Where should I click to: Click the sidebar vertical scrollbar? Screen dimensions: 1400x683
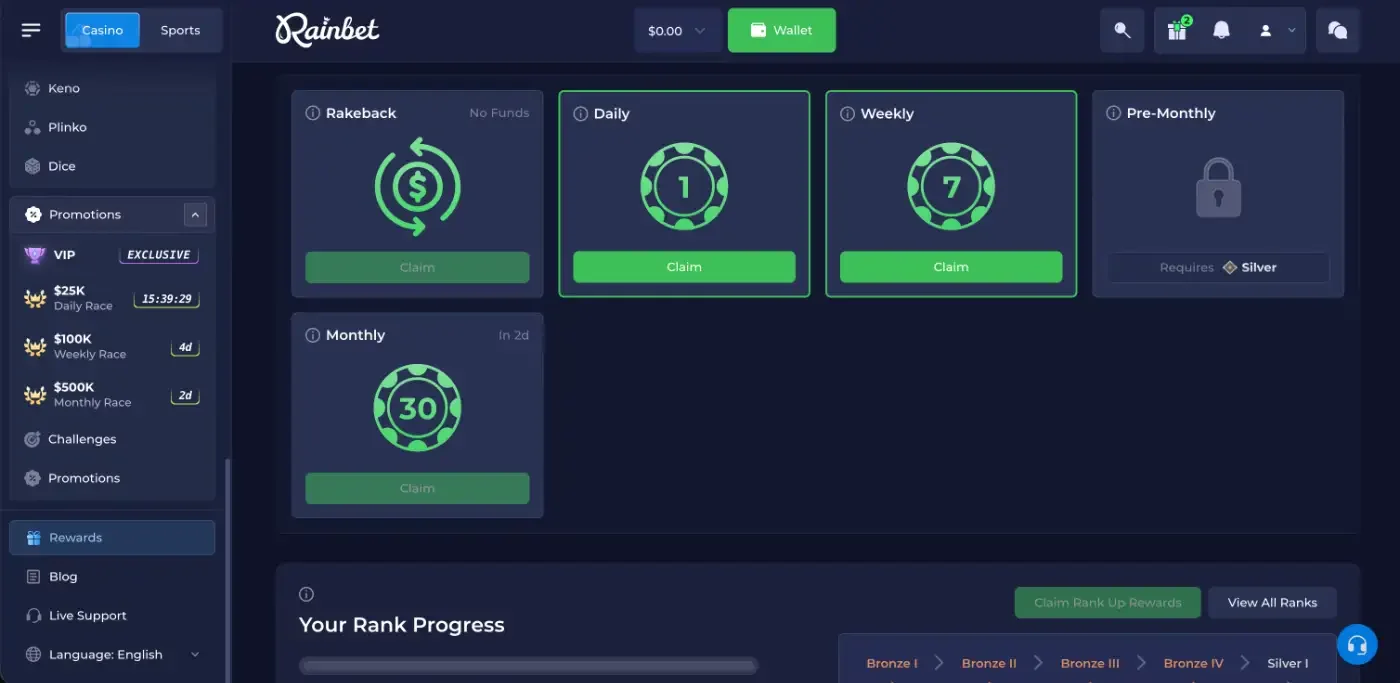tap(226, 570)
